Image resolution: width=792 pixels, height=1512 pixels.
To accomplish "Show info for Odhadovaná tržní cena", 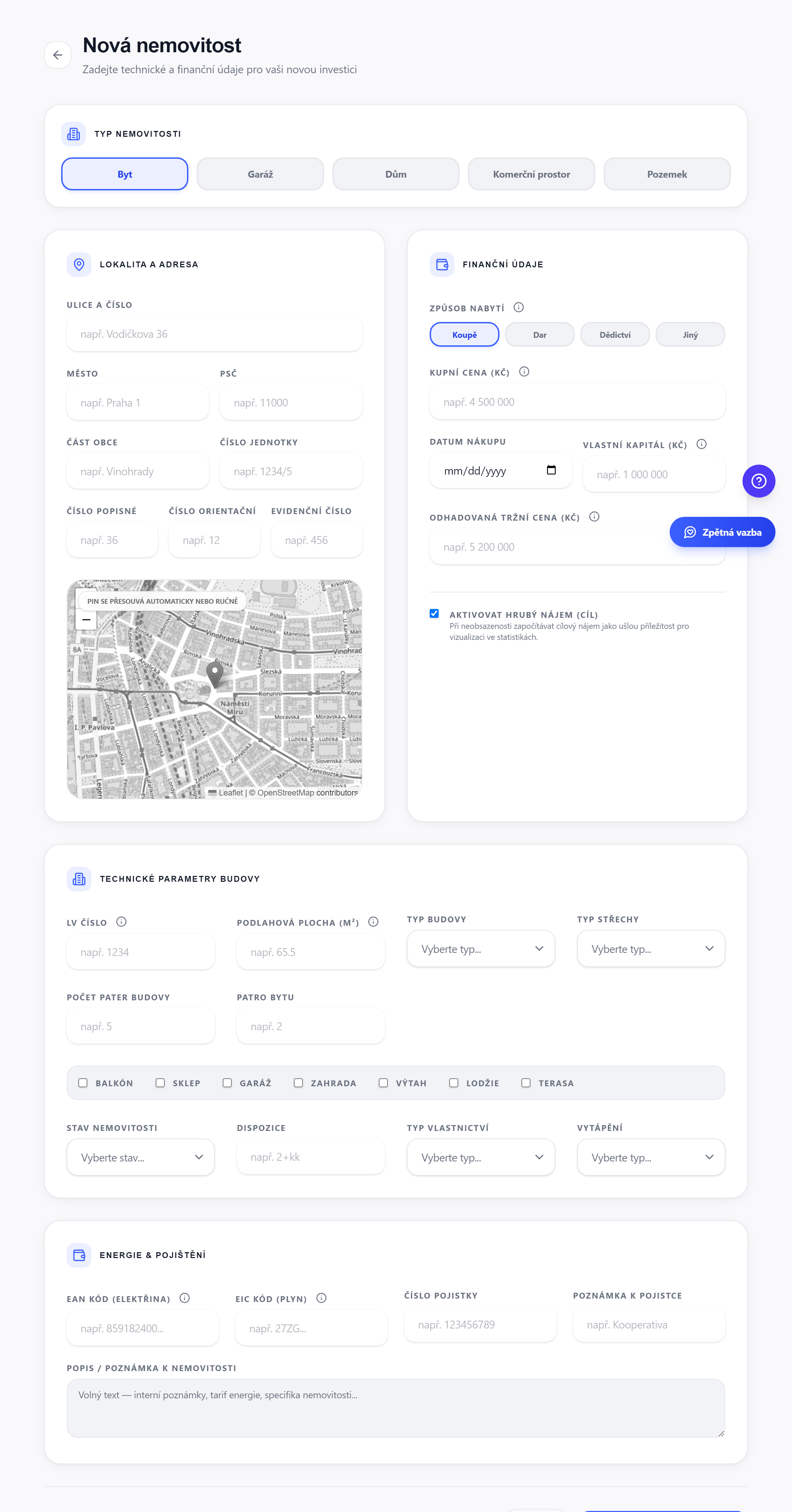I will (594, 516).
